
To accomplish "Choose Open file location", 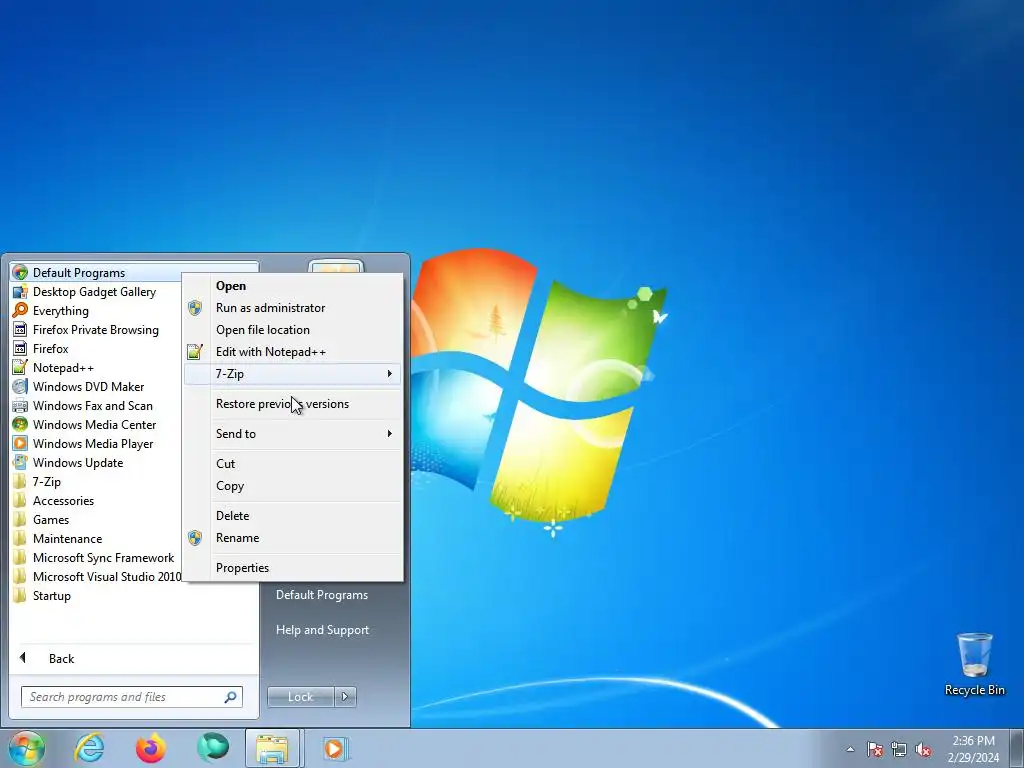I will [293, 330].
